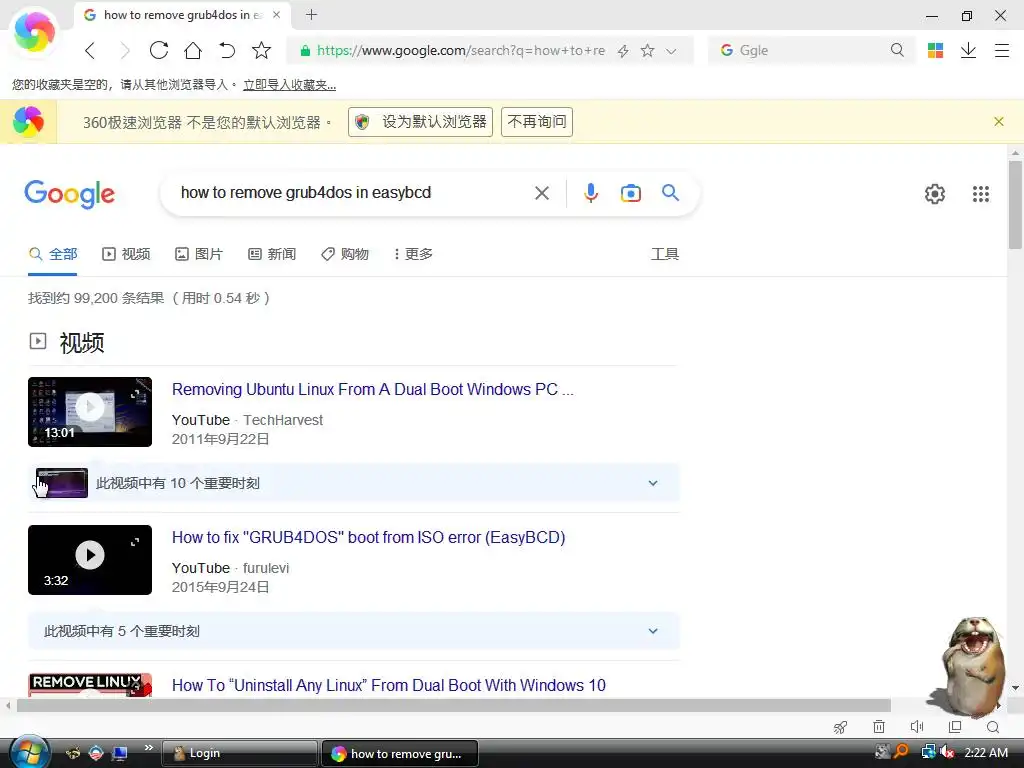Open 'Removing Ubuntu Linux From A Dual Boot' link
Viewport: 1024px width, 768px height.
pos(372,389)
